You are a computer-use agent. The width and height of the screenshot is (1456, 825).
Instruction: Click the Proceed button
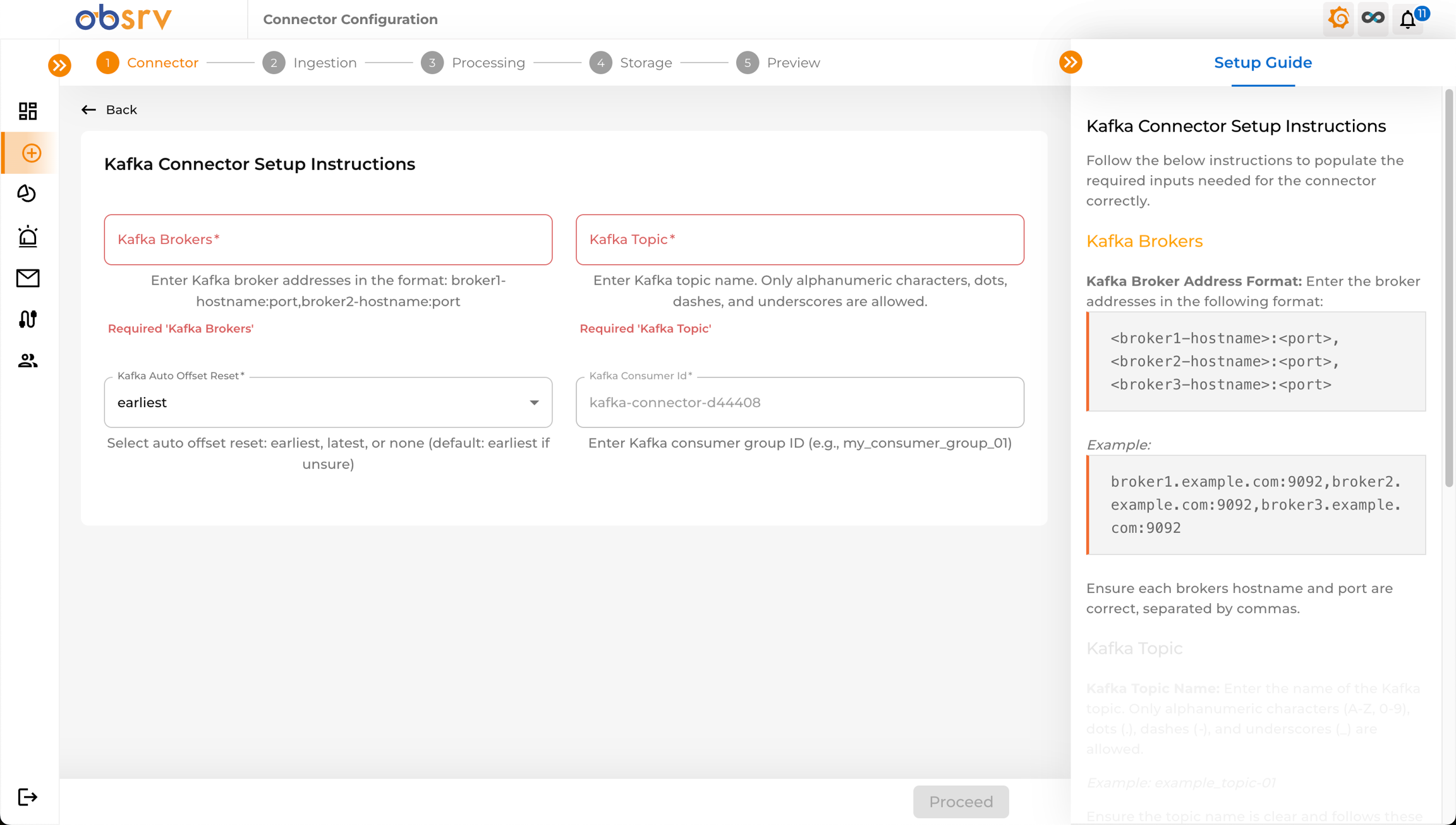[961, 802]
